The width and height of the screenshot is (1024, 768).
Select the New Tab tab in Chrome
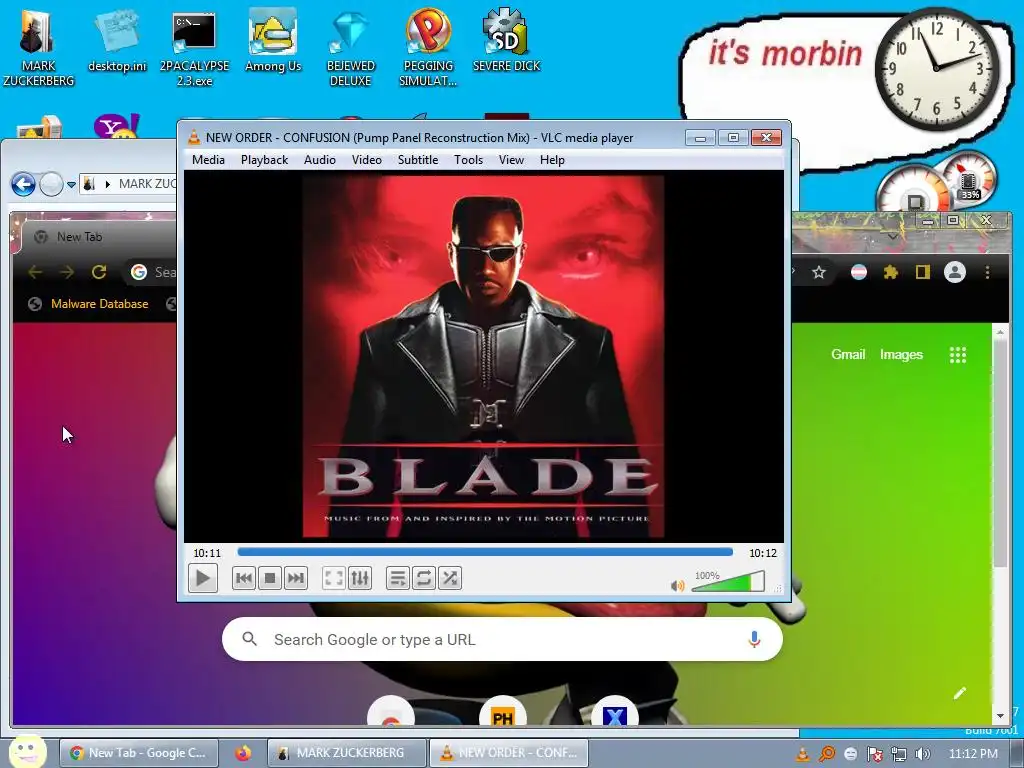coord(79,236)
